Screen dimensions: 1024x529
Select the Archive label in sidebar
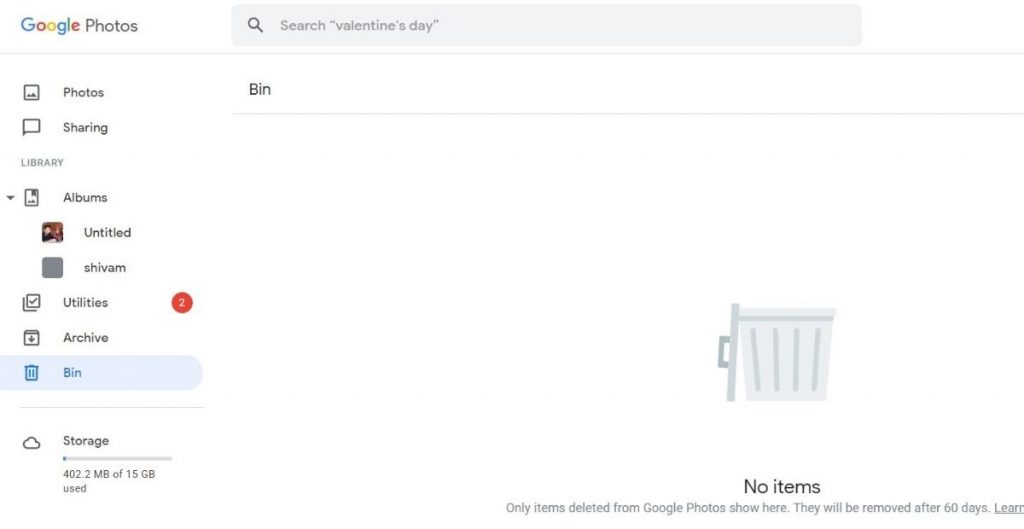pos(85,337)
